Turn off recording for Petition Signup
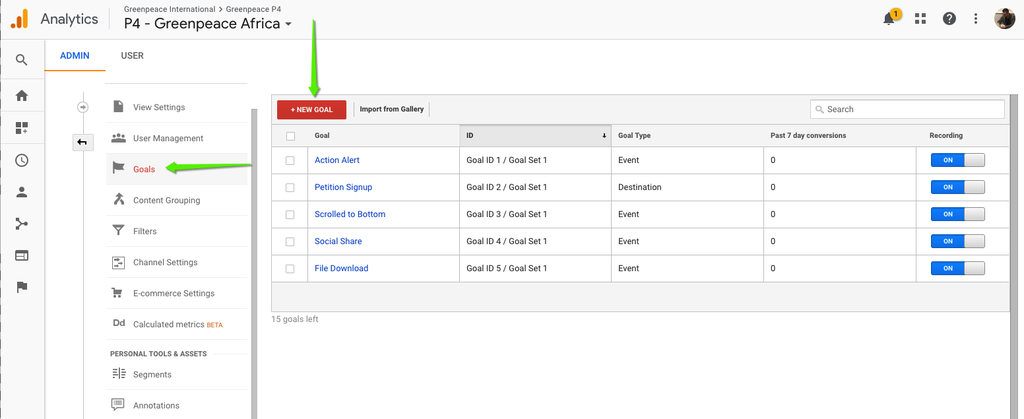 click(957, 187)
